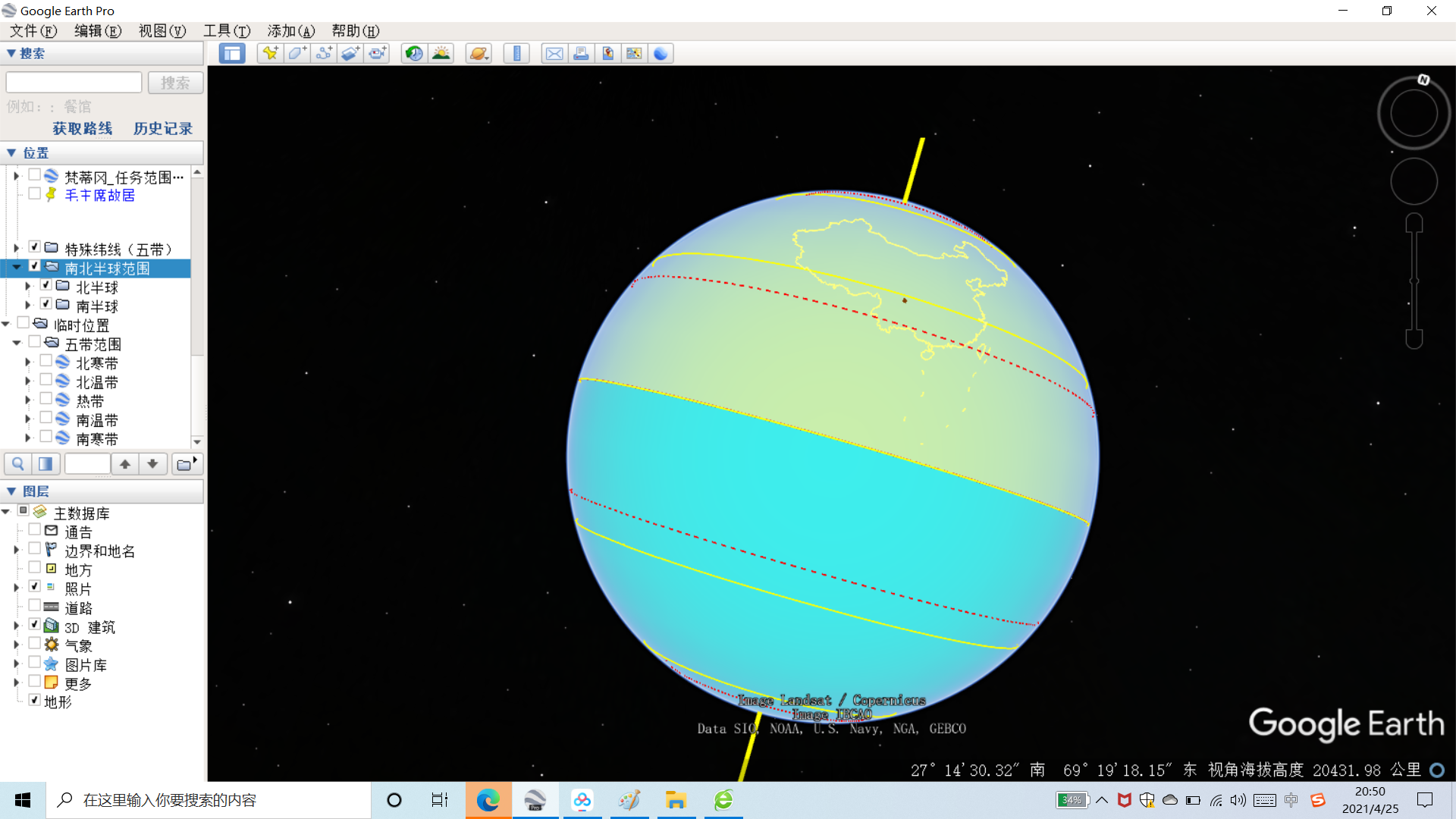The height and width of the screenshot is (819, 1456).
Task: Uncheck the 3D 建筑 layer checkbox
Action: (x=35, y=624)
